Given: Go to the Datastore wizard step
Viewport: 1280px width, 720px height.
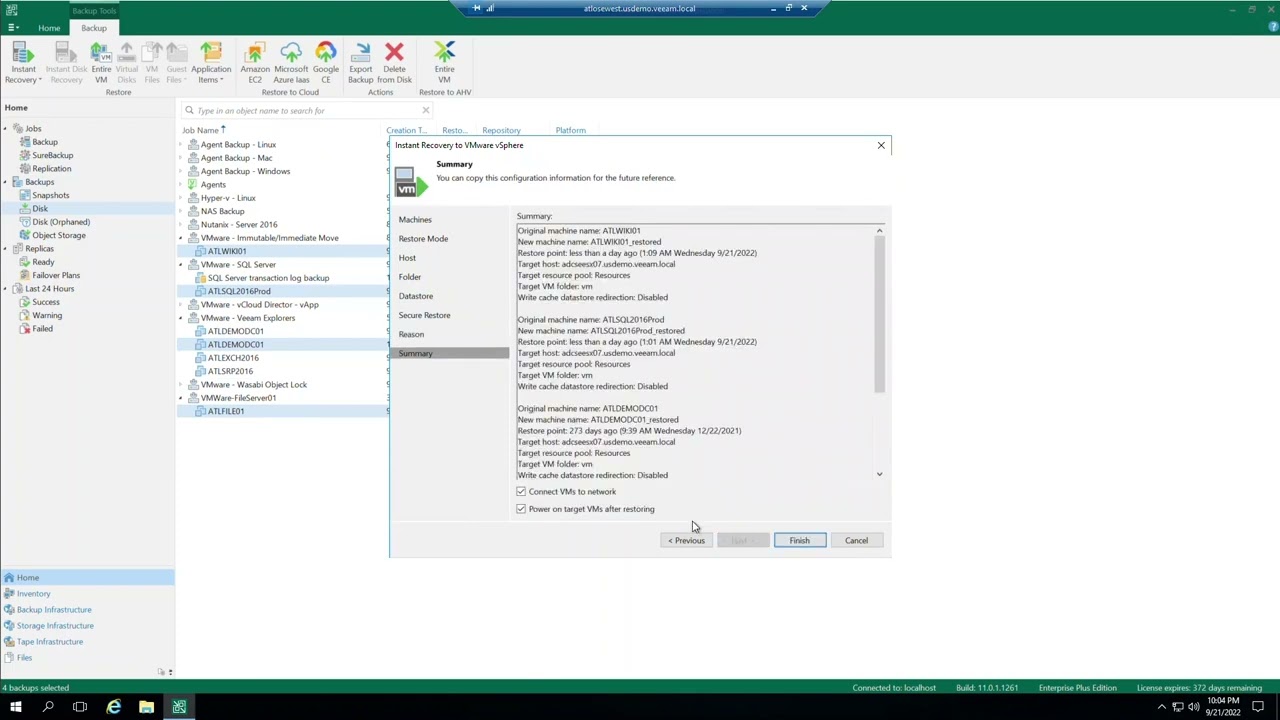Looking at the screenshot, I should [x=416, y=296].
